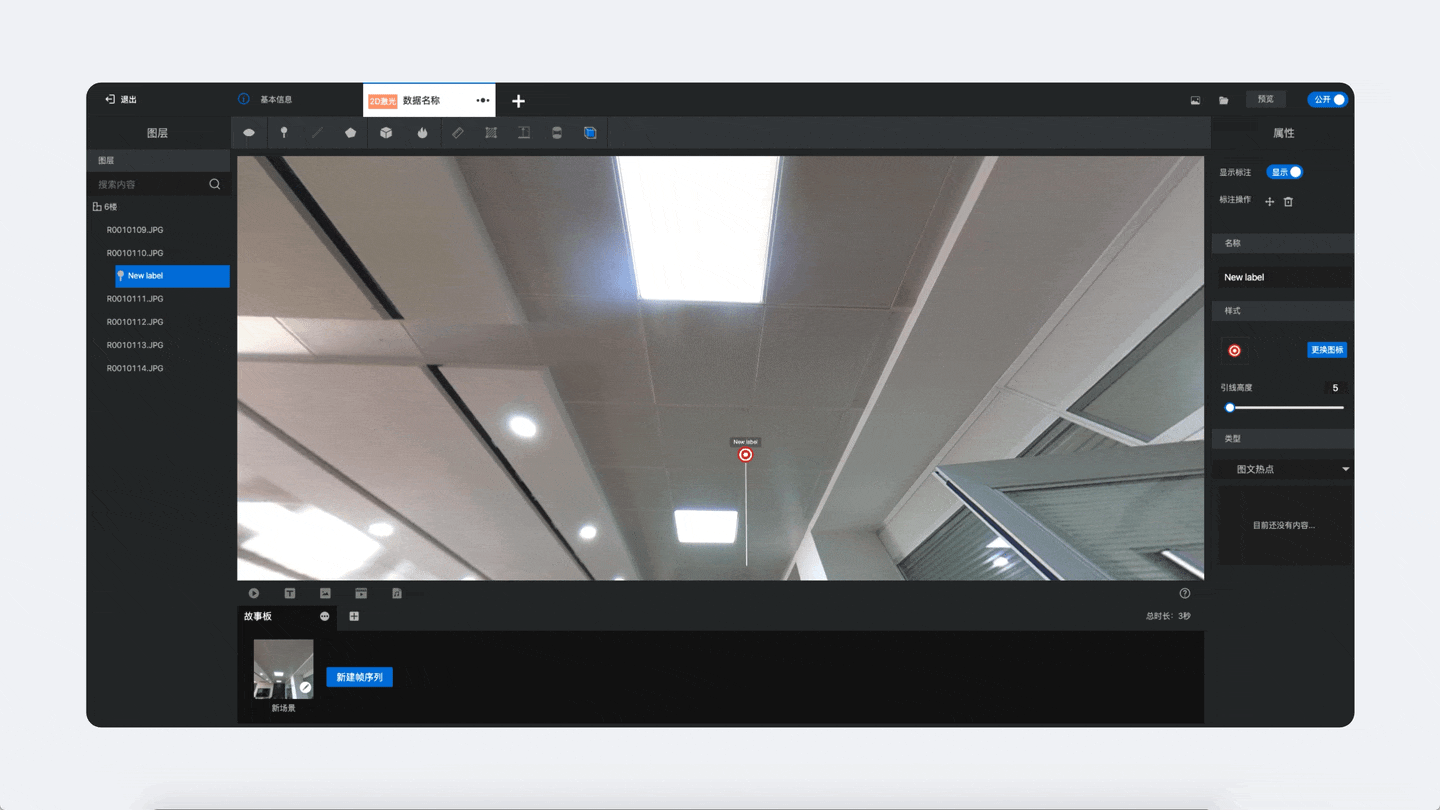The height and width of the screenshot is (810, 1440).
Task: Click the text insert icon below viewport
Action: [290, 593]
